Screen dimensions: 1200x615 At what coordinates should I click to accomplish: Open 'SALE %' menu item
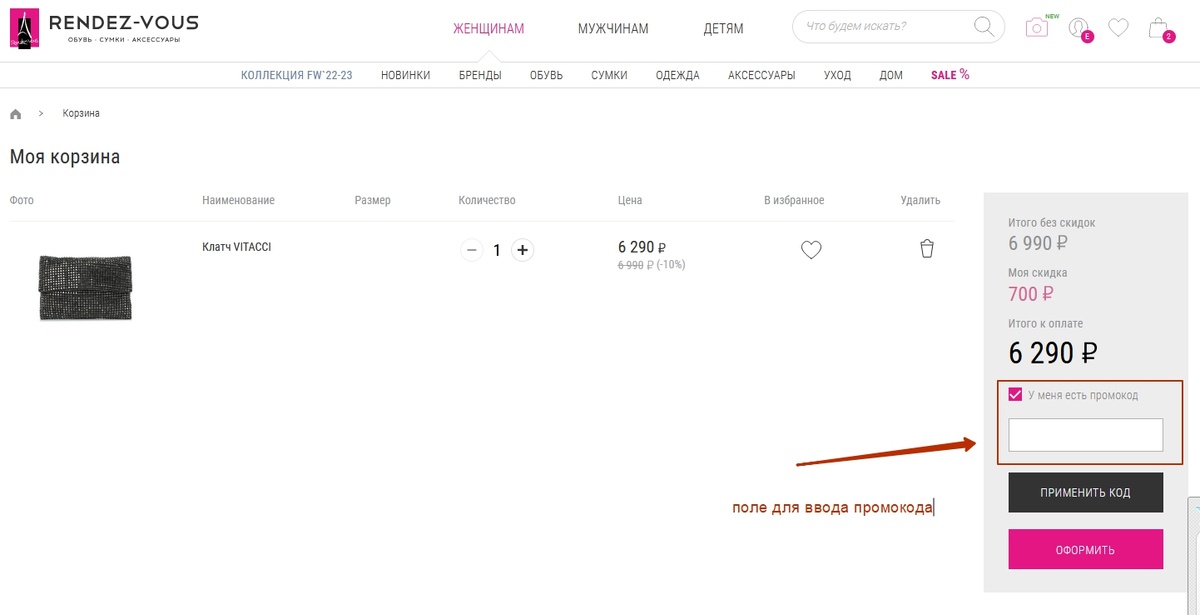point(950,75)
